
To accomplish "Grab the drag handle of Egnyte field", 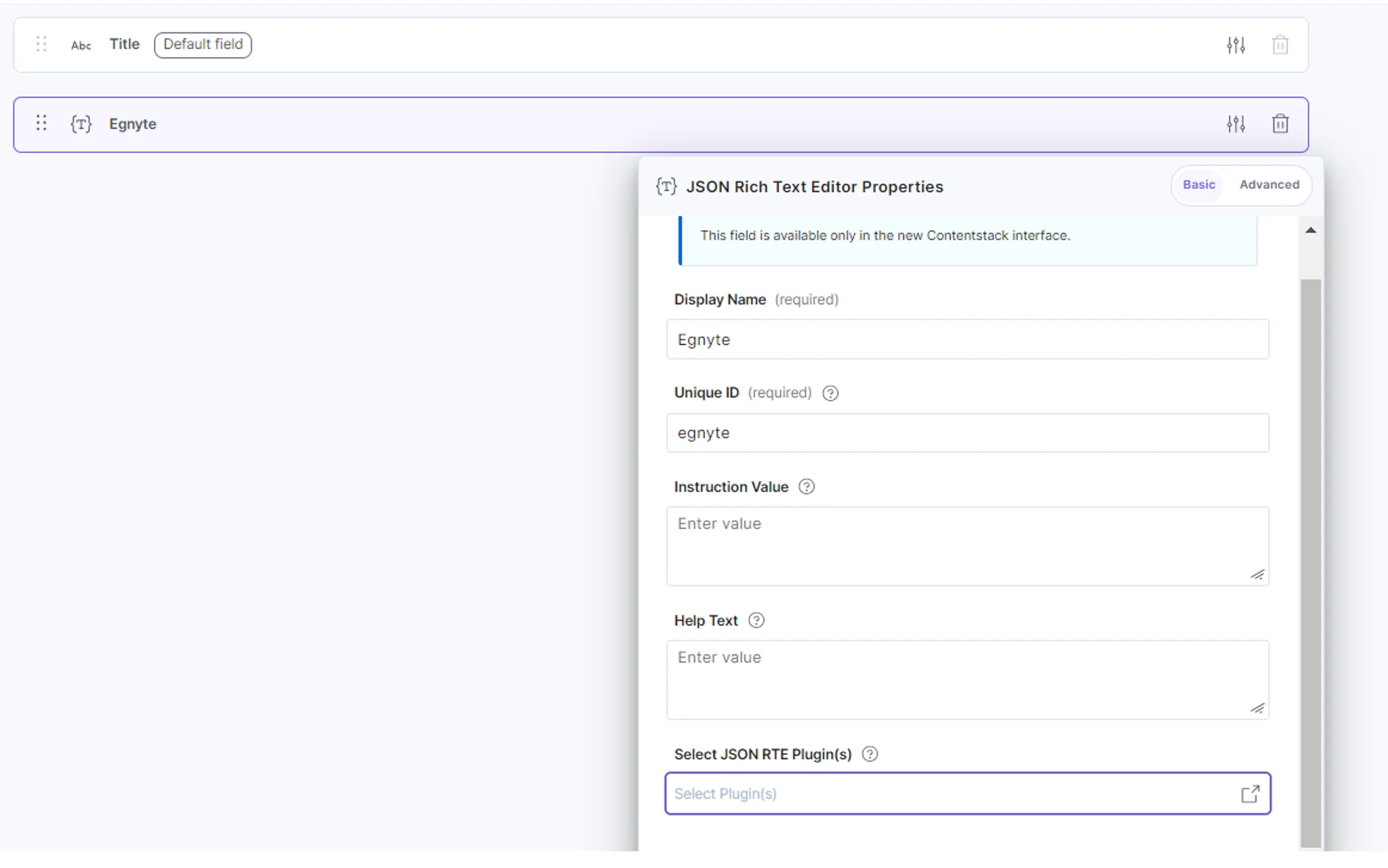I will point(41,123).
